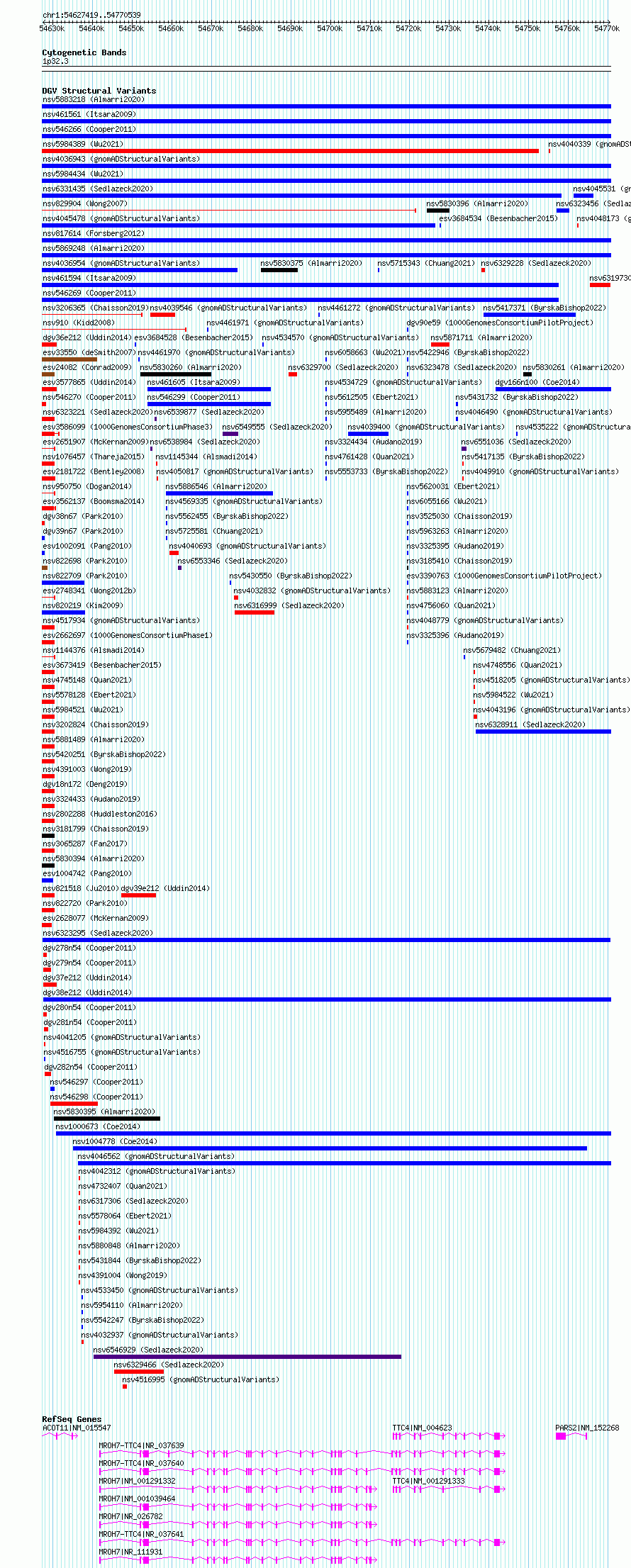Open nsv6316999 (Sedlazeck2020) label
This screenshot has height=1568, width=631.
289,605
